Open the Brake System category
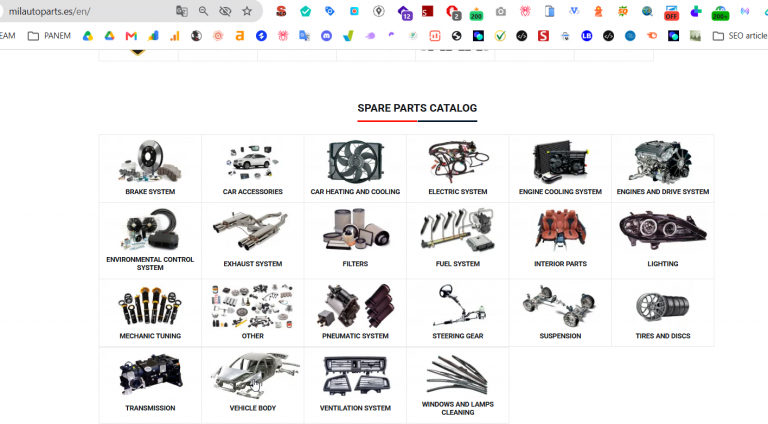The width and height of the screenshot is (768, 424). point(150,168)
